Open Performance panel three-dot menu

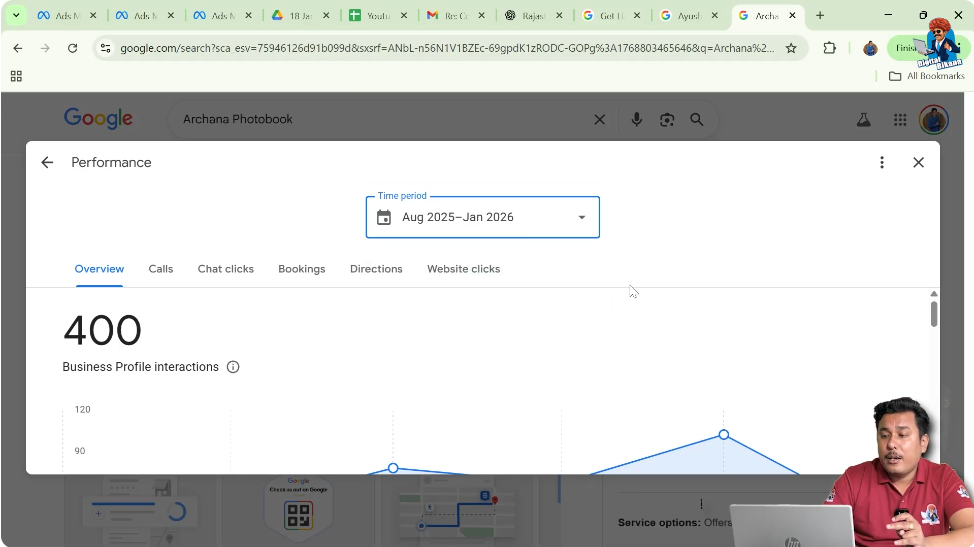tap(881, 163)
